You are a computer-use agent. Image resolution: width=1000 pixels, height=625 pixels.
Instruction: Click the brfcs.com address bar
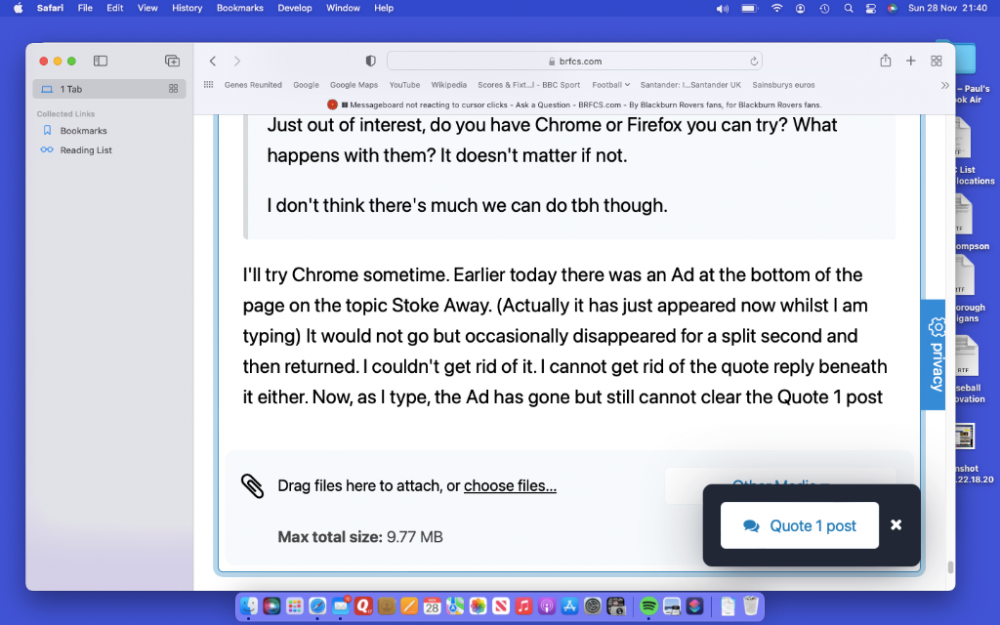[x=574, y=61]
